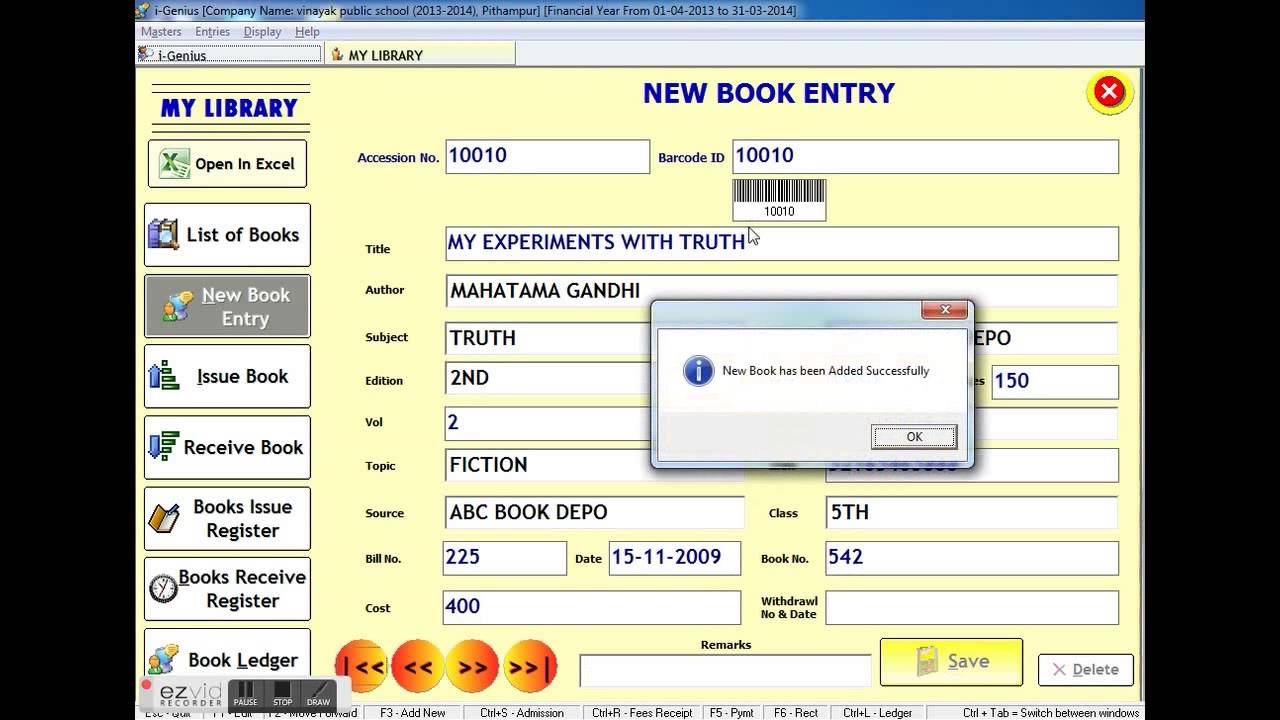Click the Date field showing 15-11-2009
Viewport: 1280px width, 720px height.
(675, 558)
